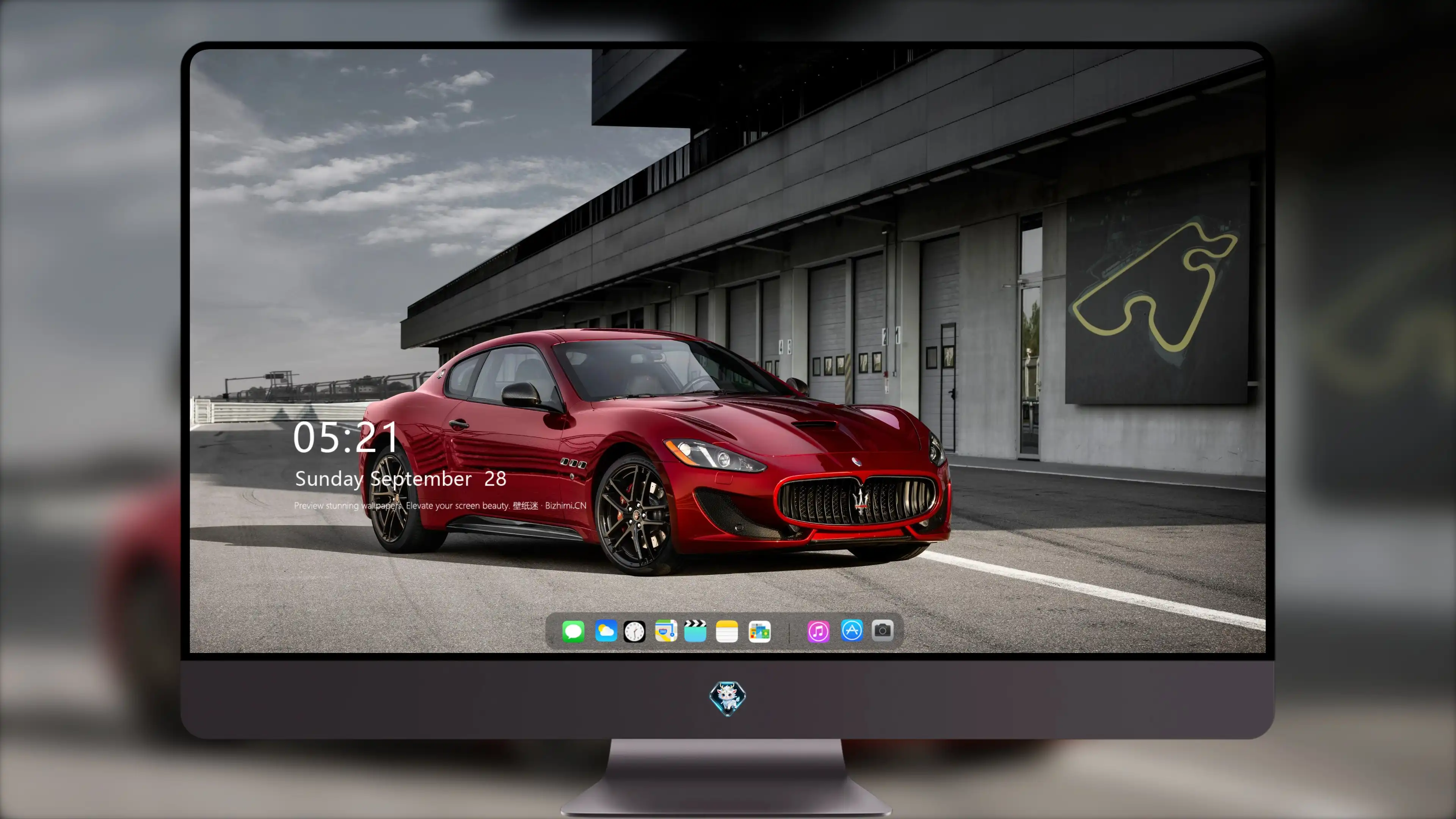Click the Bizhimi.CN wallpaper tagline text
This screenshot has width=1456, height=819.
click(440, 505)
